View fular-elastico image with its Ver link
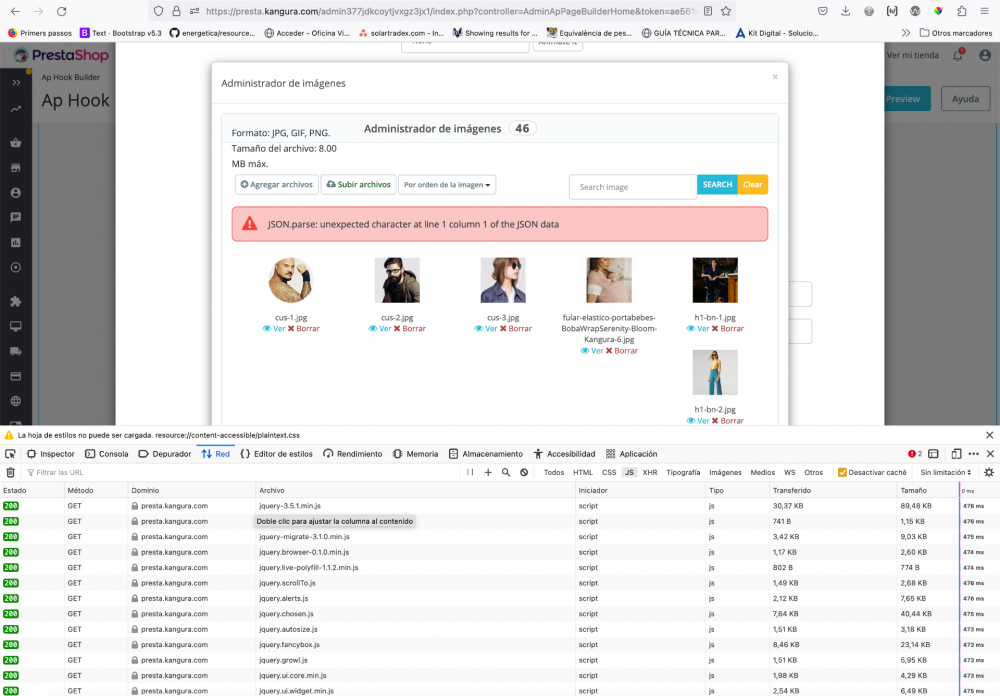The height and width of the screenshot is (696, 1000). point(592,351)
